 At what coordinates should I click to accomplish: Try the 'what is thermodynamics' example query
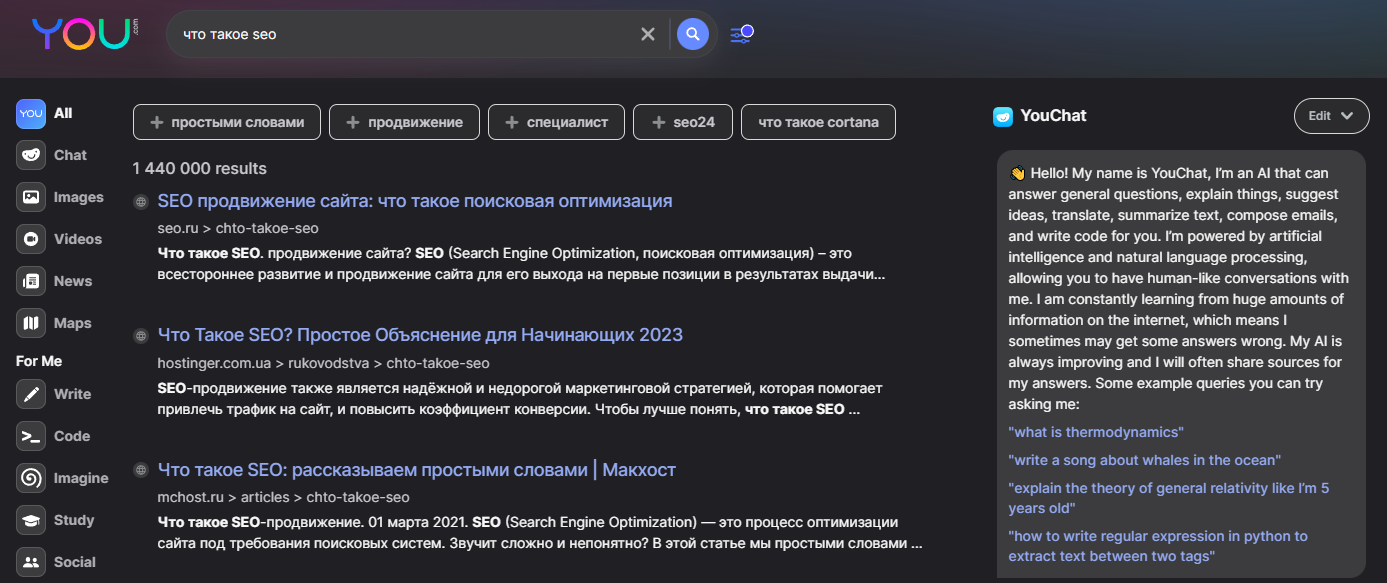click(1095, 432)
